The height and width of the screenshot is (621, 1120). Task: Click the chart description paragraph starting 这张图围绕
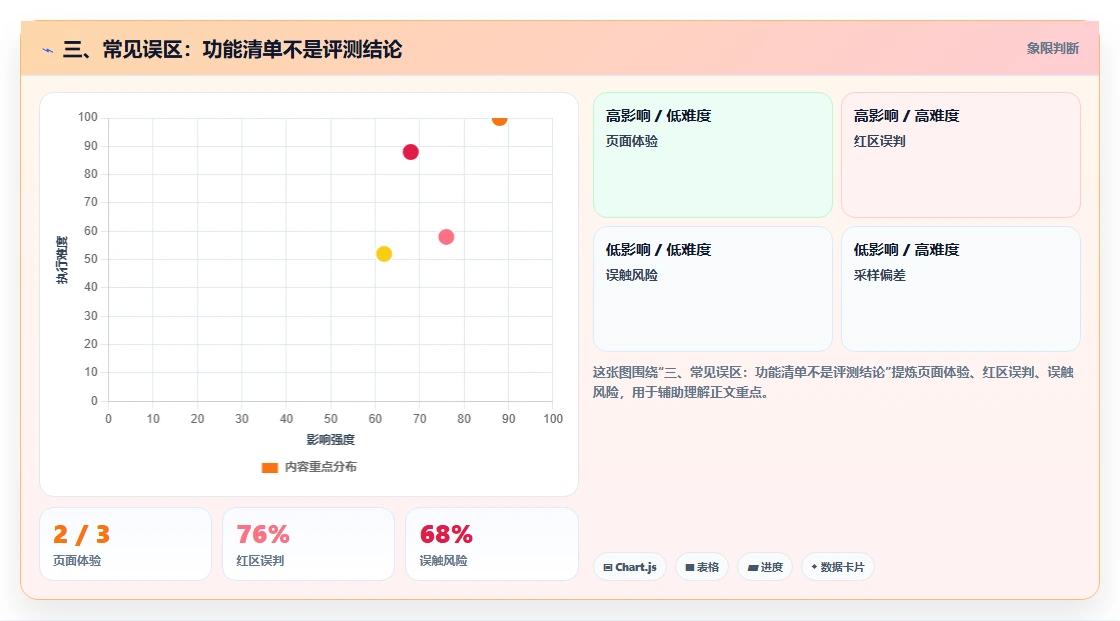(x=833, y=382)
